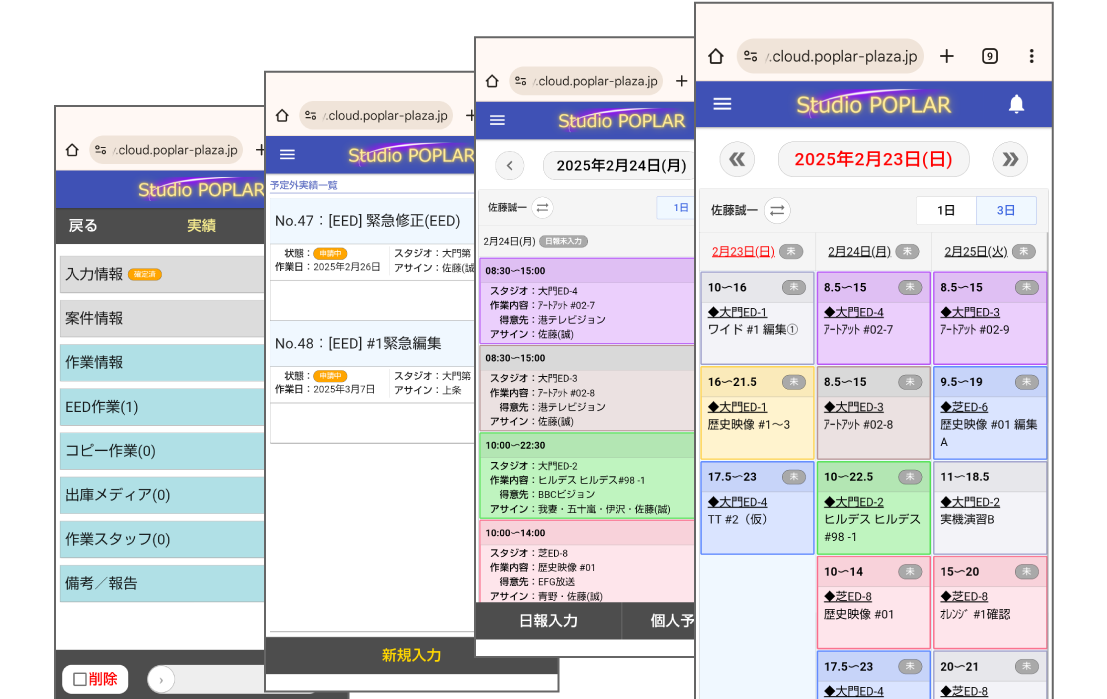The width and height of the screenshot is (1107, 699).
Task: Switch to 3日 view in front screen
Action: click(x=1006, y=210)
